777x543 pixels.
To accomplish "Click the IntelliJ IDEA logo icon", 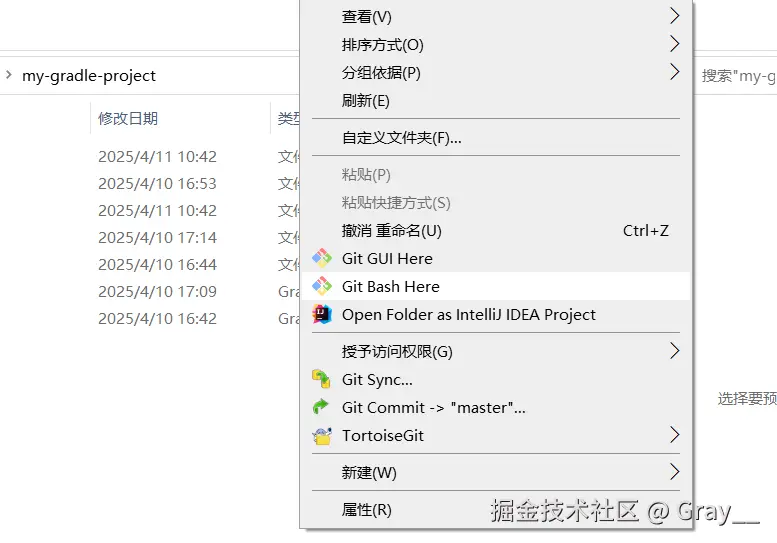I will (x=322, y=314).
